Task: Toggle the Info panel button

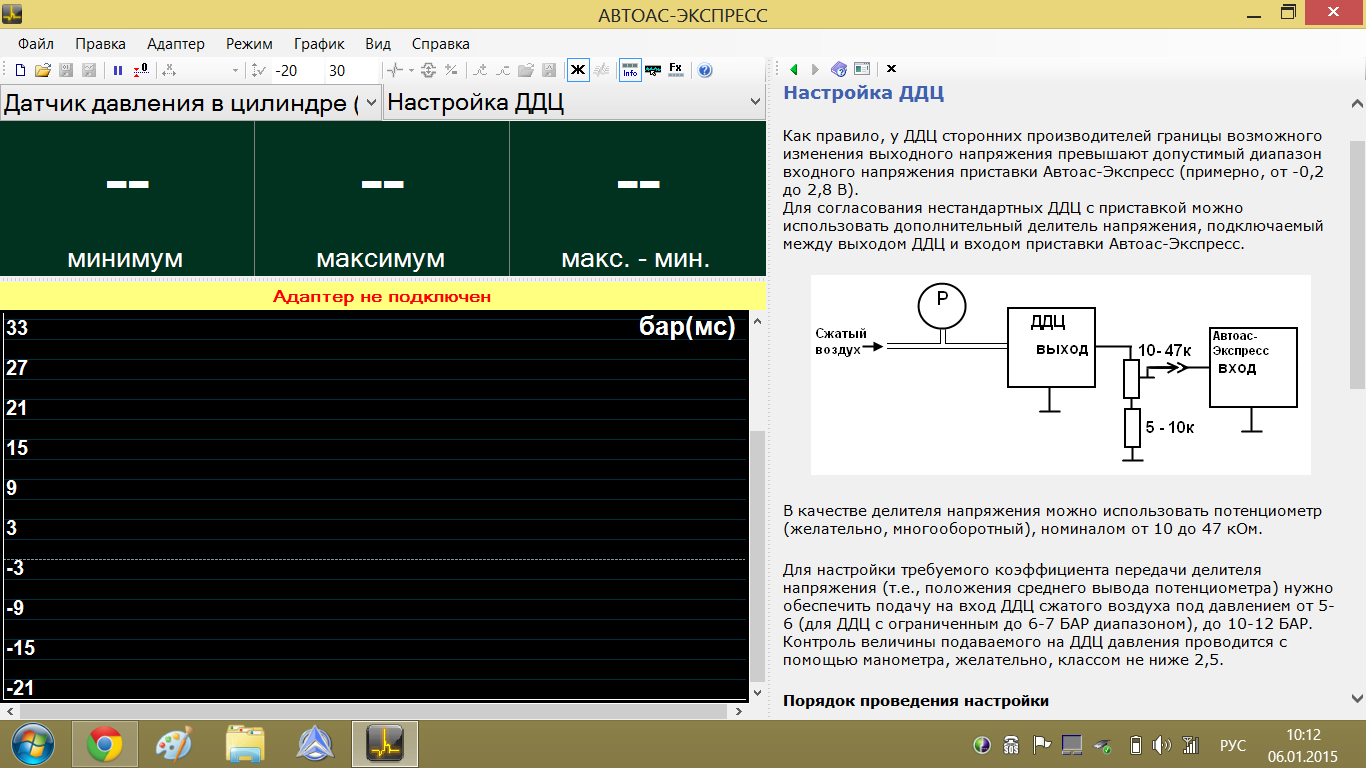Action: [630, 70]
